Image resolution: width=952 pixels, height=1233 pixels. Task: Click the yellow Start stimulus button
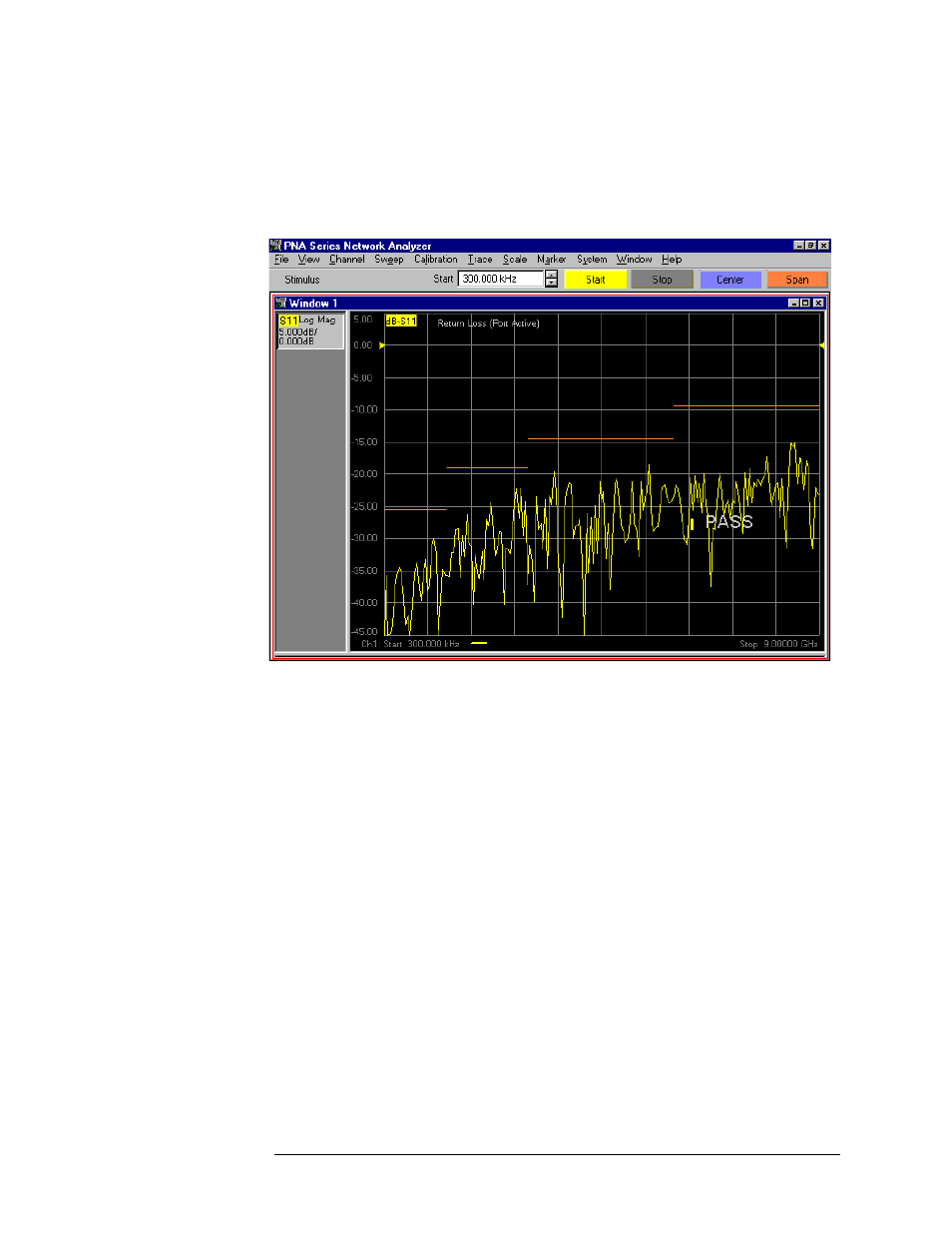[596, 280]
